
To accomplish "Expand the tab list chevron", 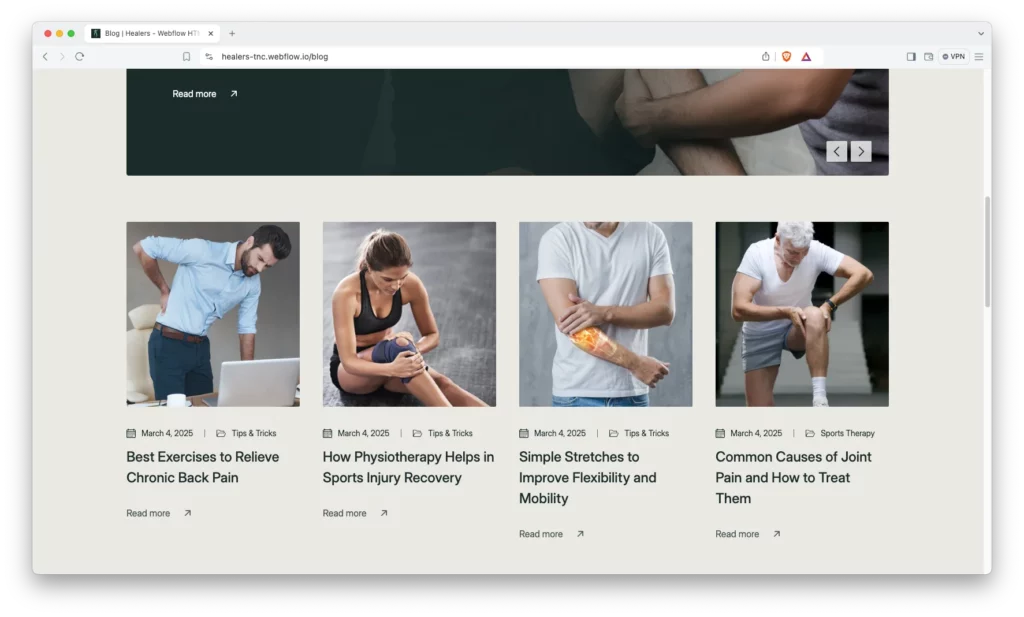I will pos(978,33).
